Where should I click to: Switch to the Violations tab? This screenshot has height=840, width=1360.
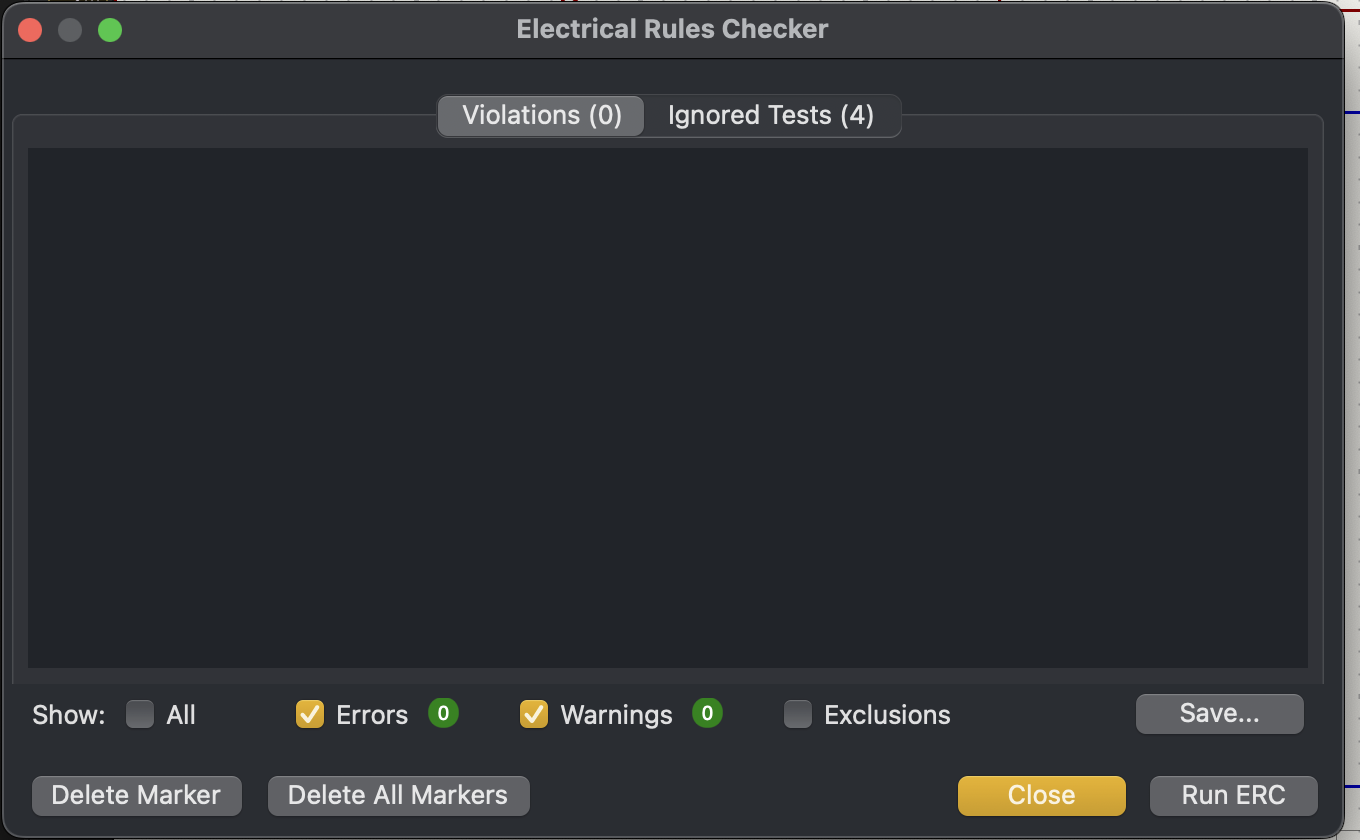pos(541,115)
